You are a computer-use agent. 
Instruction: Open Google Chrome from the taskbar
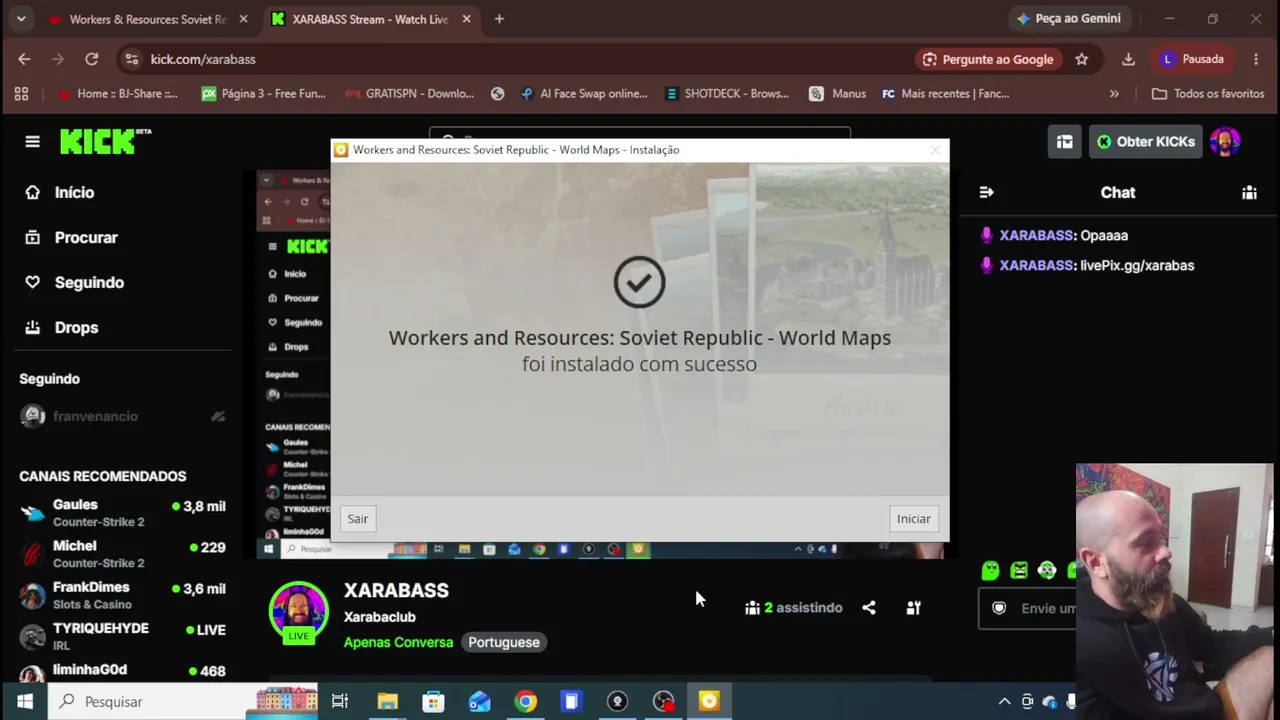(525, 701)
